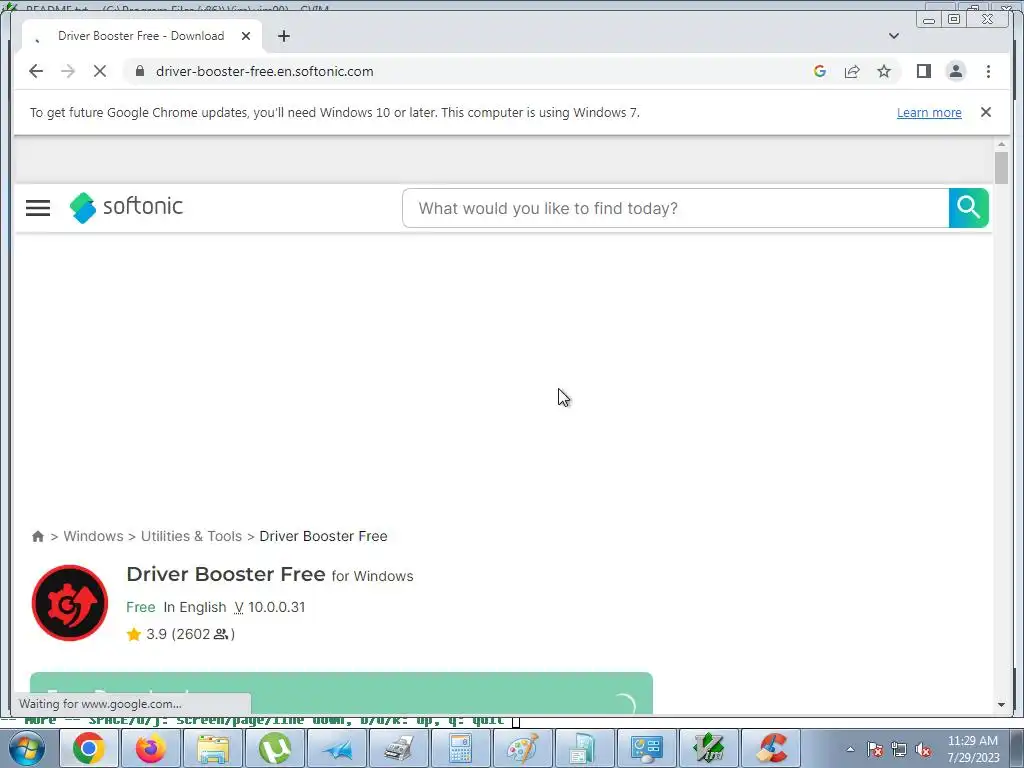
Task: Click the address bar URL
Action: tap(264, 71)
